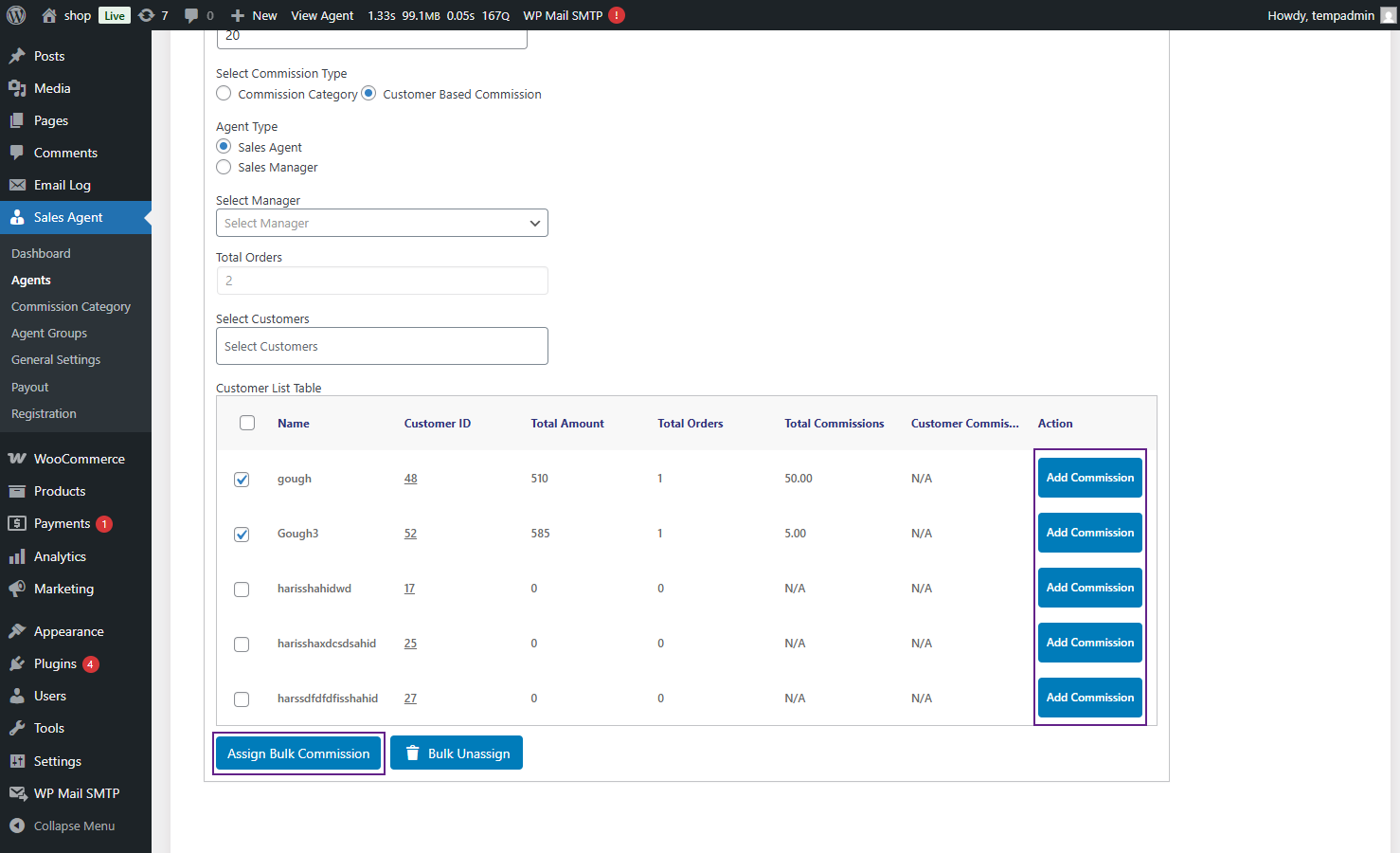Expand the Select Manager dropdown
Image resolution: width=1400 pixels, height=853 pixels.
[382, 223]
